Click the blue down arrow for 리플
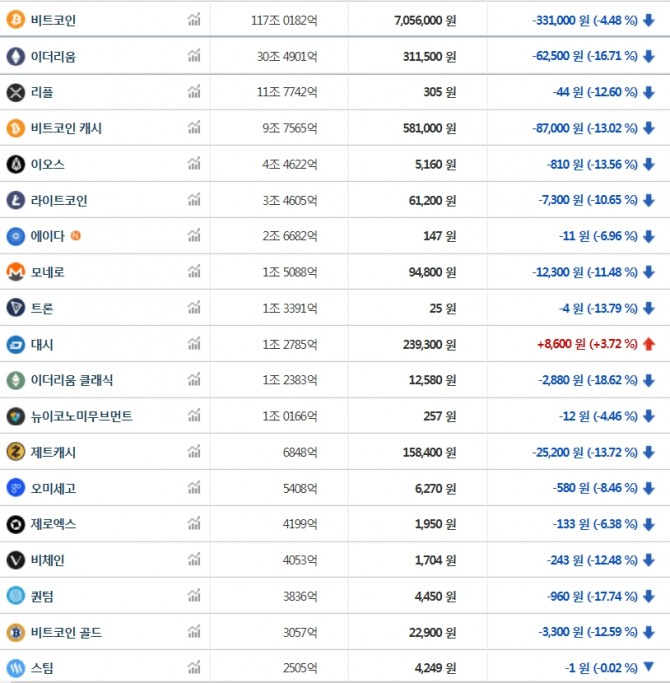 pos(649,92)
